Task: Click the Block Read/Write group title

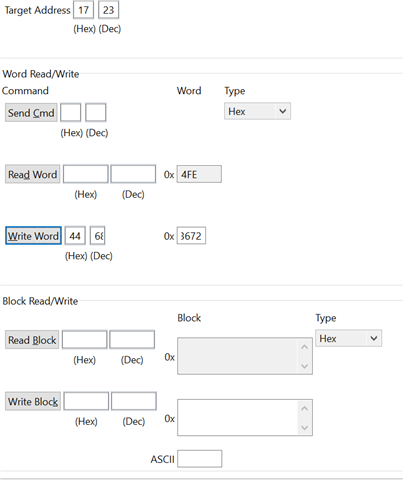Action: (x=40, y=301)
